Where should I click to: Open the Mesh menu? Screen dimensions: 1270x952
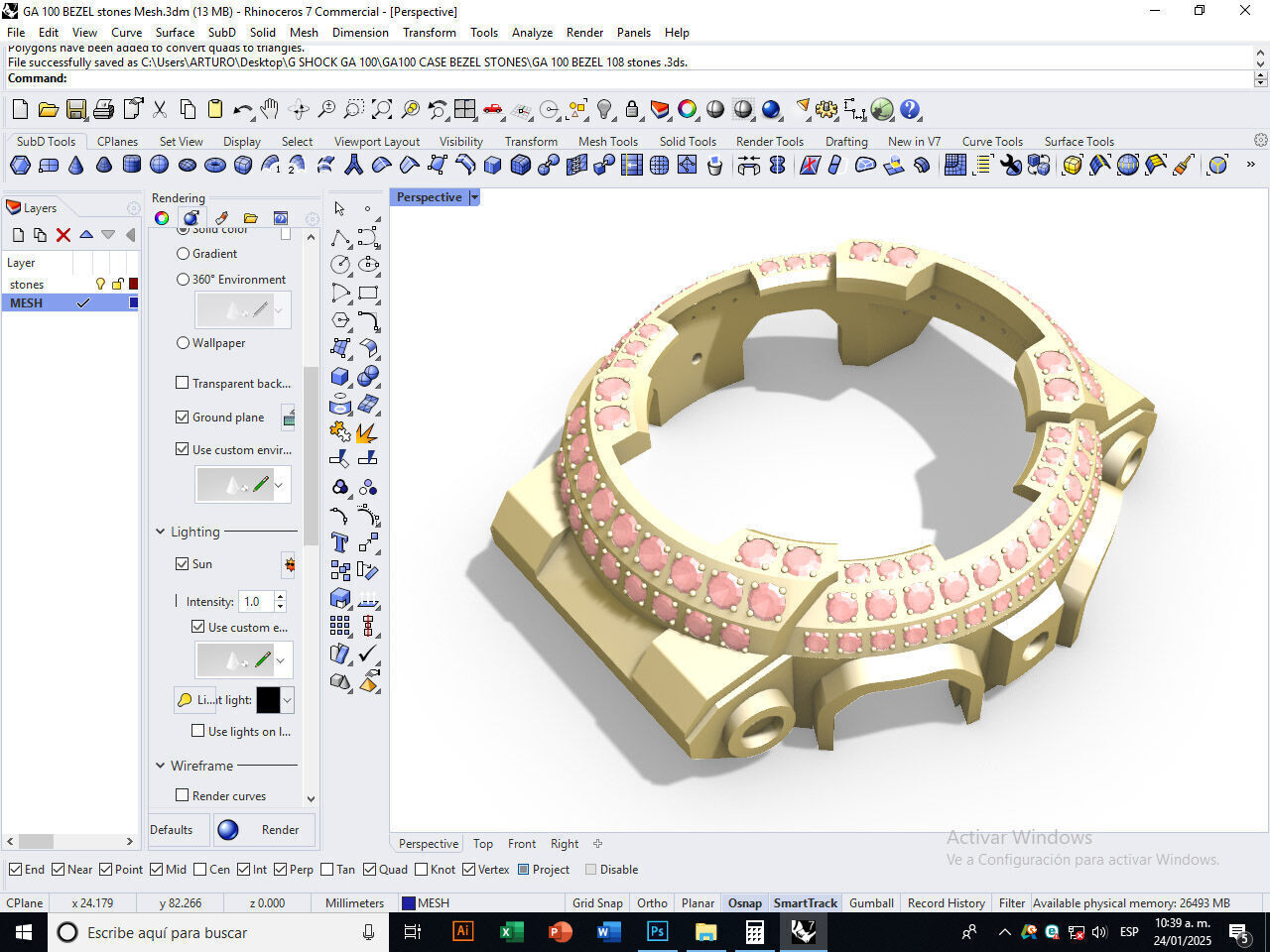point(304,33)
